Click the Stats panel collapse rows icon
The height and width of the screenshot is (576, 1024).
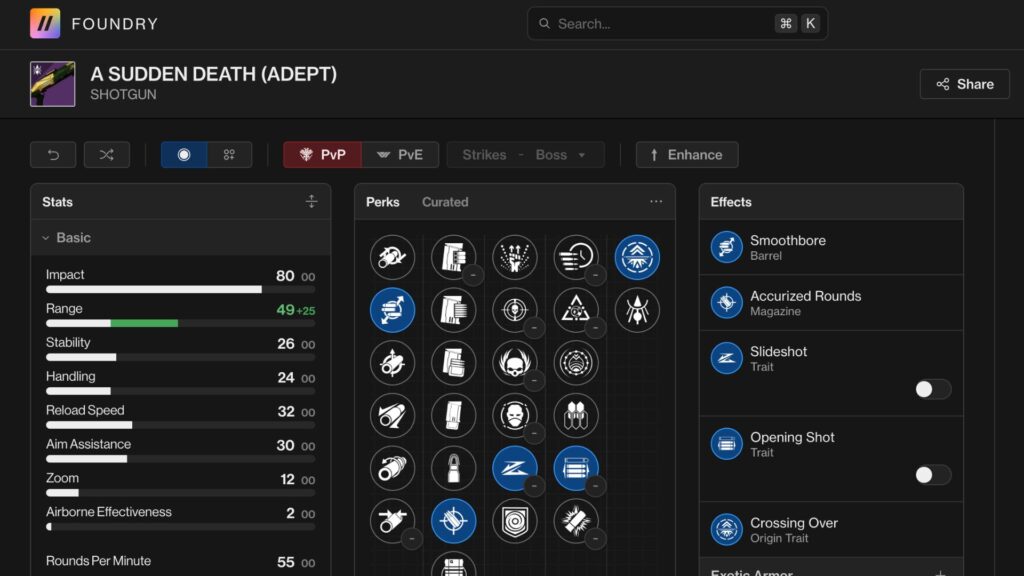[311, 202]
